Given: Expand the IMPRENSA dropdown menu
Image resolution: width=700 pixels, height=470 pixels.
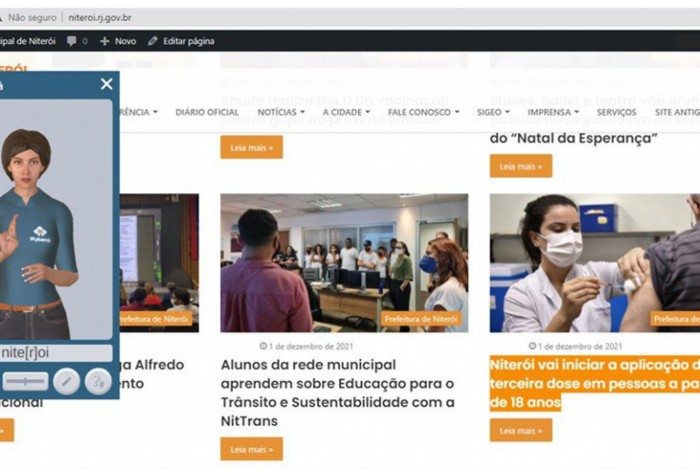Looking at the screenshot, I should (553, 112).
